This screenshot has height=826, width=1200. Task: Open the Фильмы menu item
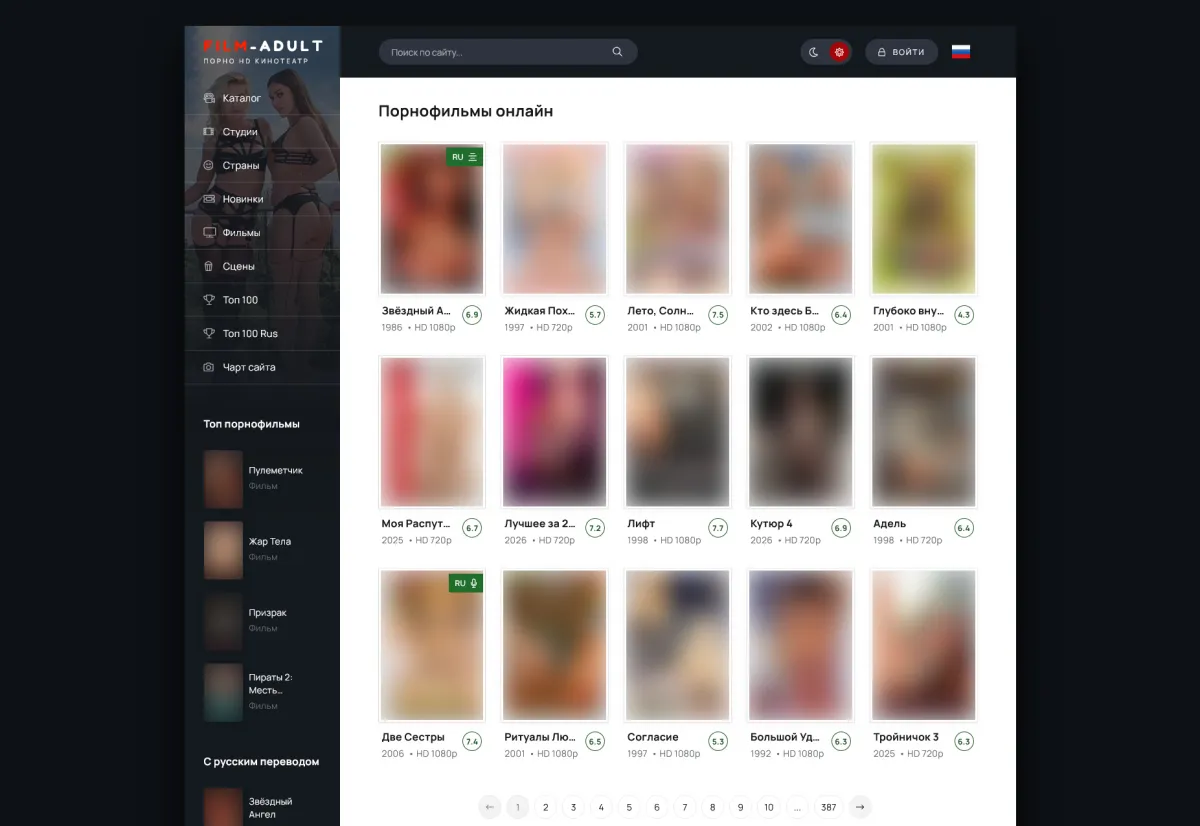click(241, 233)
